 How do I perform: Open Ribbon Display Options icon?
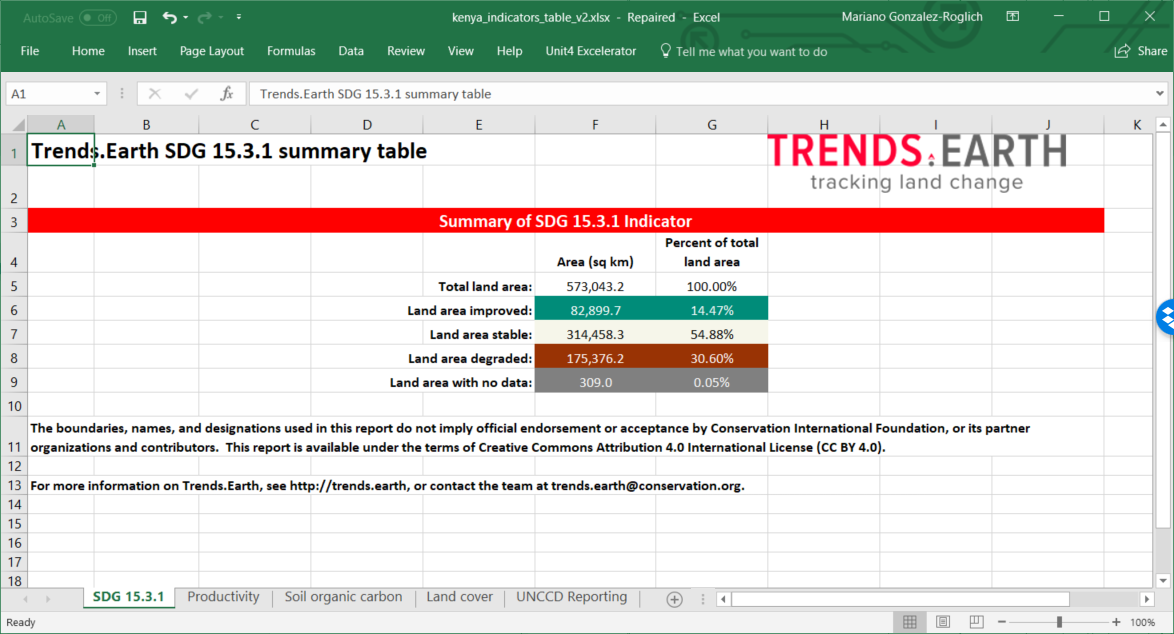click(1013, 17)
